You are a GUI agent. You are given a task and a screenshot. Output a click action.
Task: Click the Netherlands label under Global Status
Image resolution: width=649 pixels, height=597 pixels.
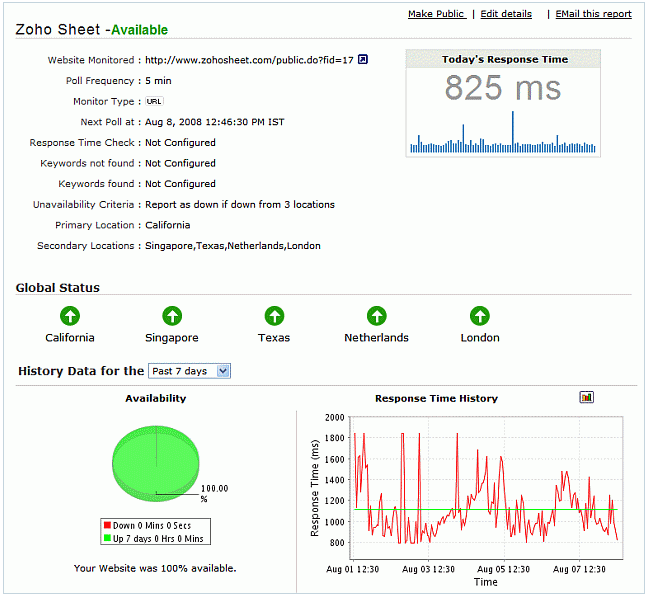coord(376,338)
